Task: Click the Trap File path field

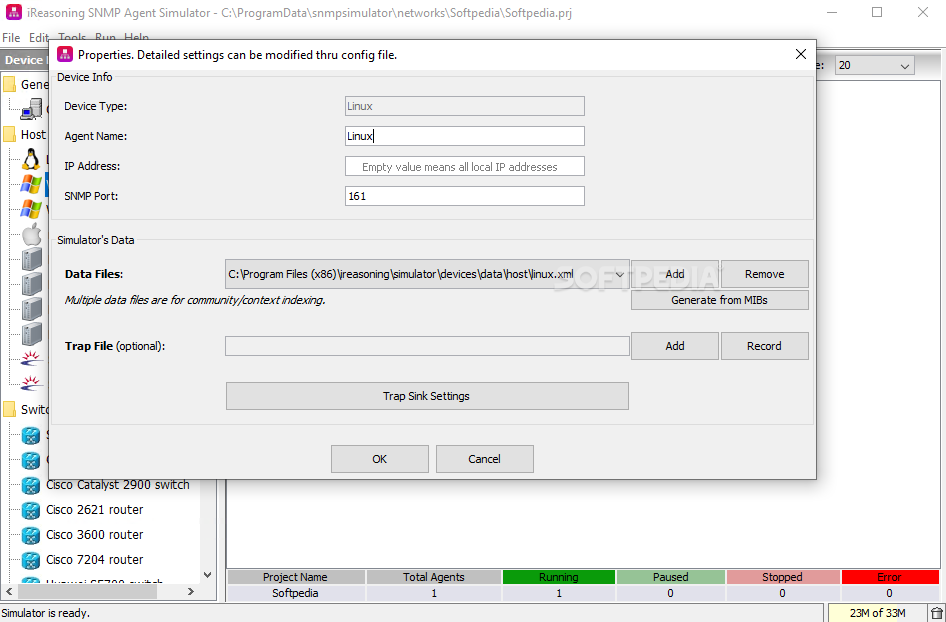Action: point(427,346)
